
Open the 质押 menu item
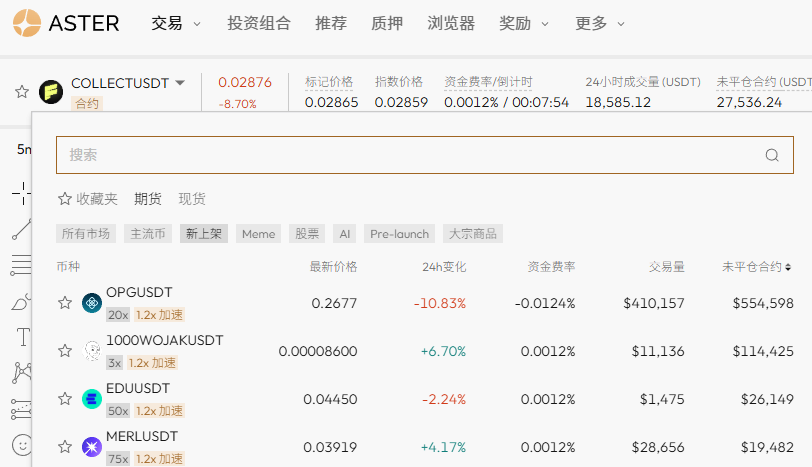click(387, 23)
